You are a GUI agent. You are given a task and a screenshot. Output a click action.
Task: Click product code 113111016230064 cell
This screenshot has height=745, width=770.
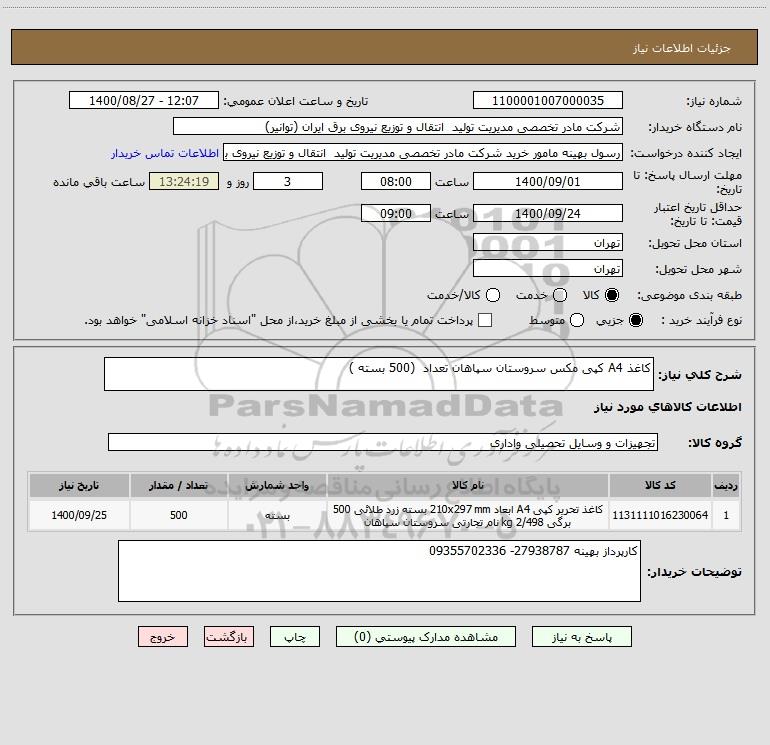click(x=660, y=515)
